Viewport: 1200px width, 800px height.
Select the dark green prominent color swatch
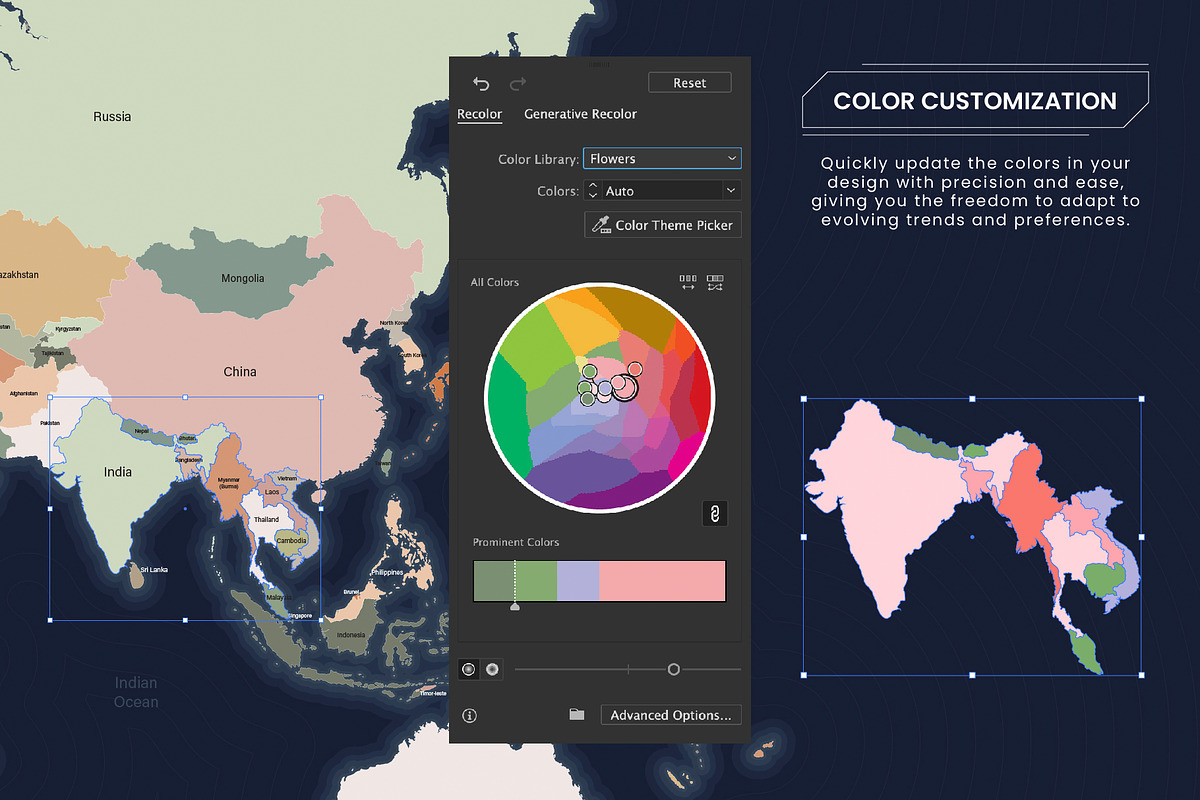coord(494,581)
